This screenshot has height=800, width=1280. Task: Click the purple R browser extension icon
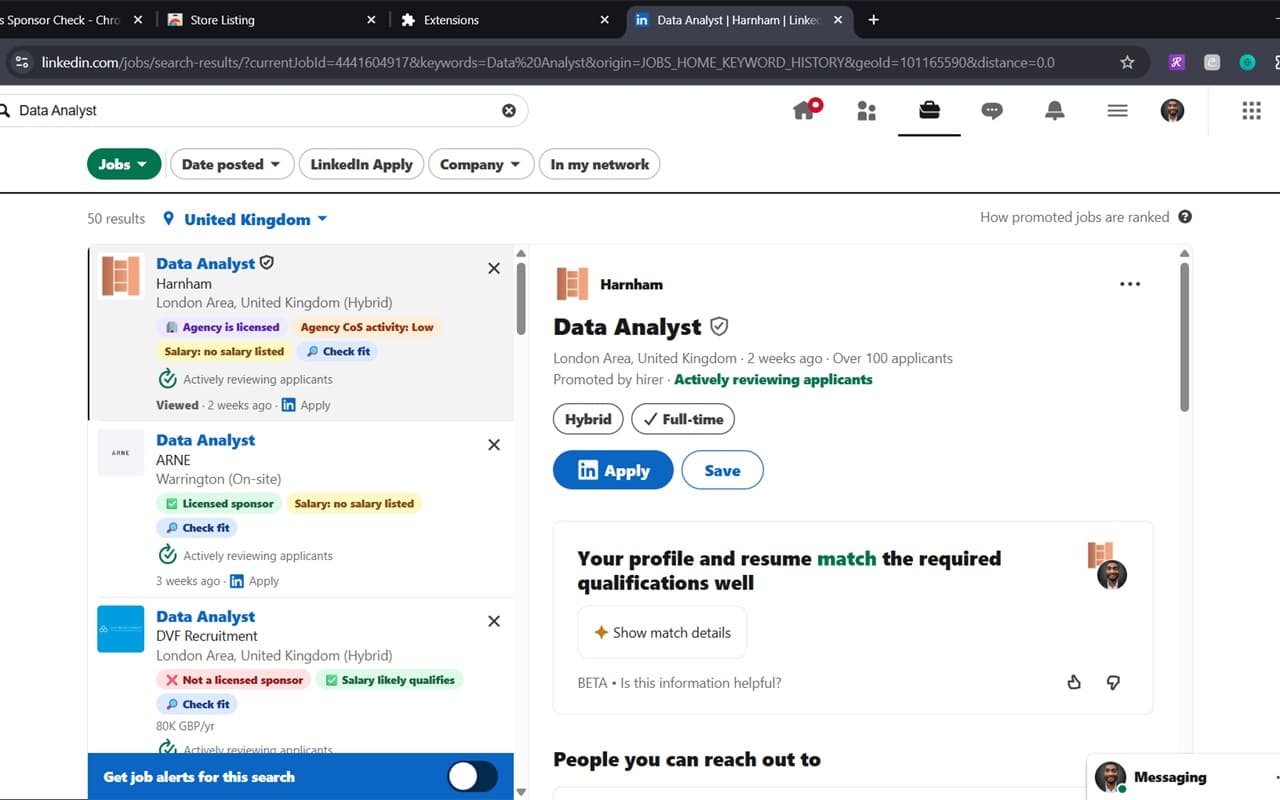[1177, 62]
